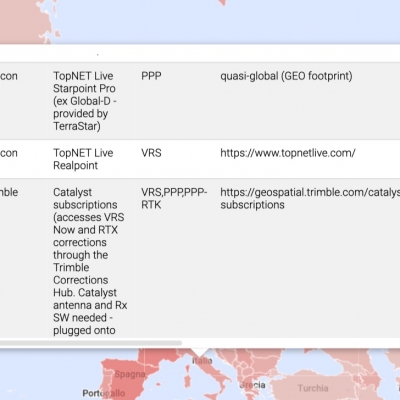Click the empty scrollbar track to the right
The image size is (400, 400).
click(x=290, y=343)
